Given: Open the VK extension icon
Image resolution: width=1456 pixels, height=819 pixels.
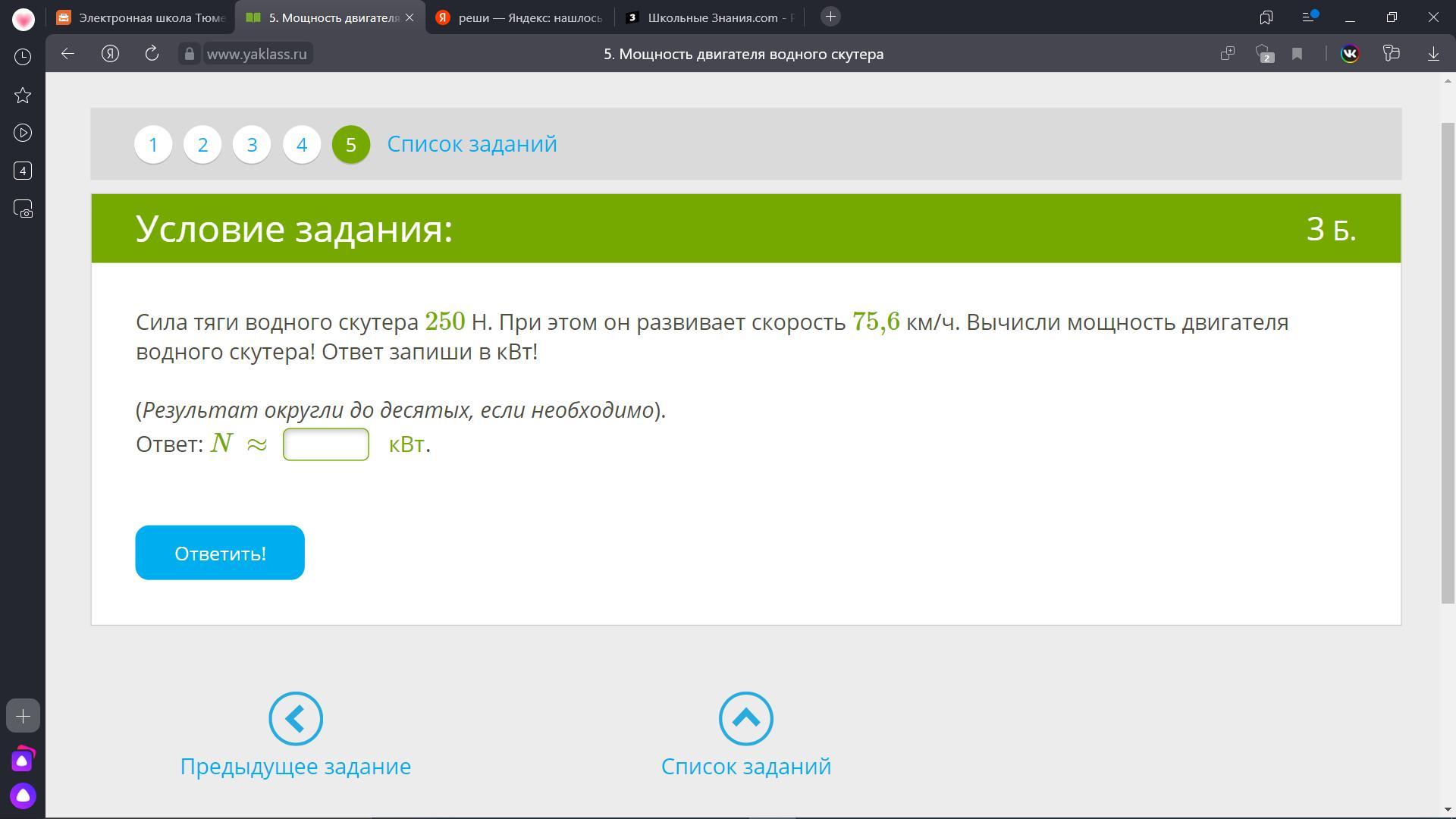Looking at the screenshot, I should [x=1350, y=53].
